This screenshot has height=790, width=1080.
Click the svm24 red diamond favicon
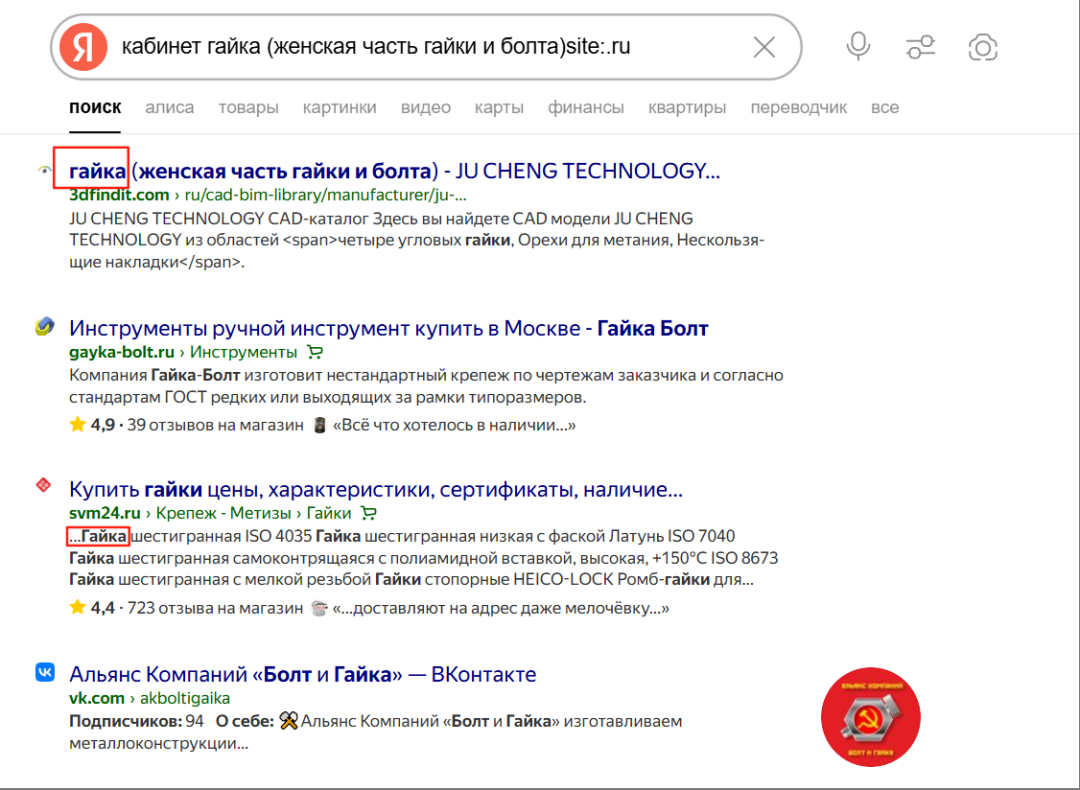[x=43, y=486]
